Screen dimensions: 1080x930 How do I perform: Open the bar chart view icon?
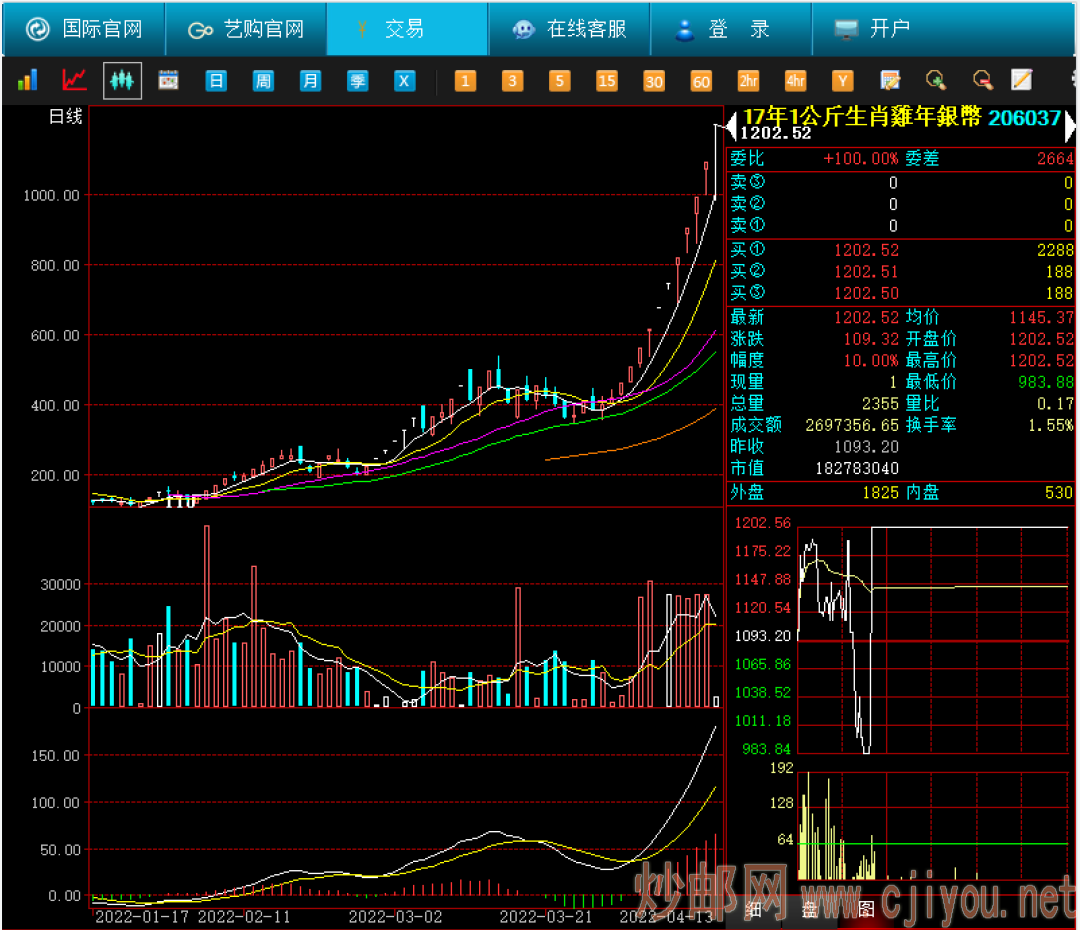pos(27,80)
